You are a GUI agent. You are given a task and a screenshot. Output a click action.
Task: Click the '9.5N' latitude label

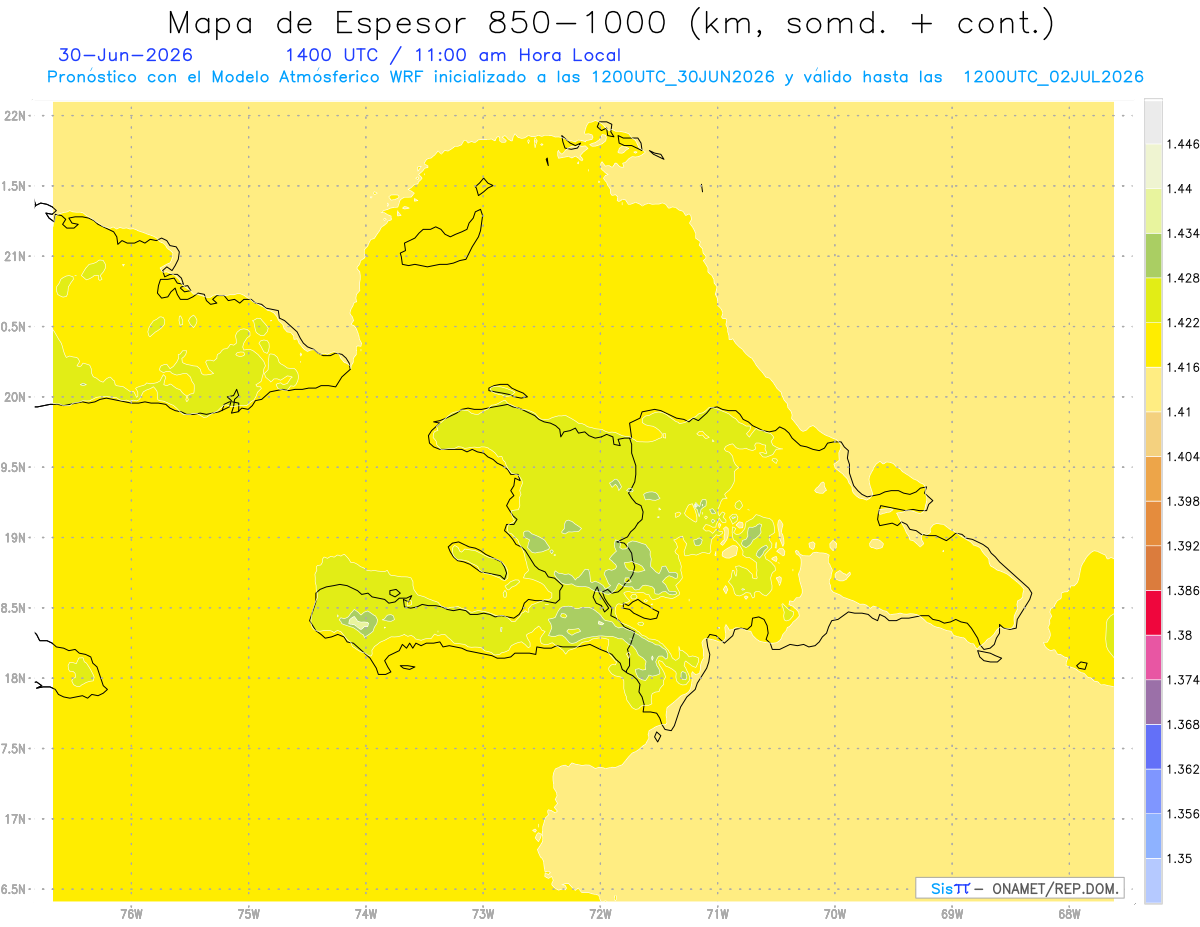coord(14,468)
